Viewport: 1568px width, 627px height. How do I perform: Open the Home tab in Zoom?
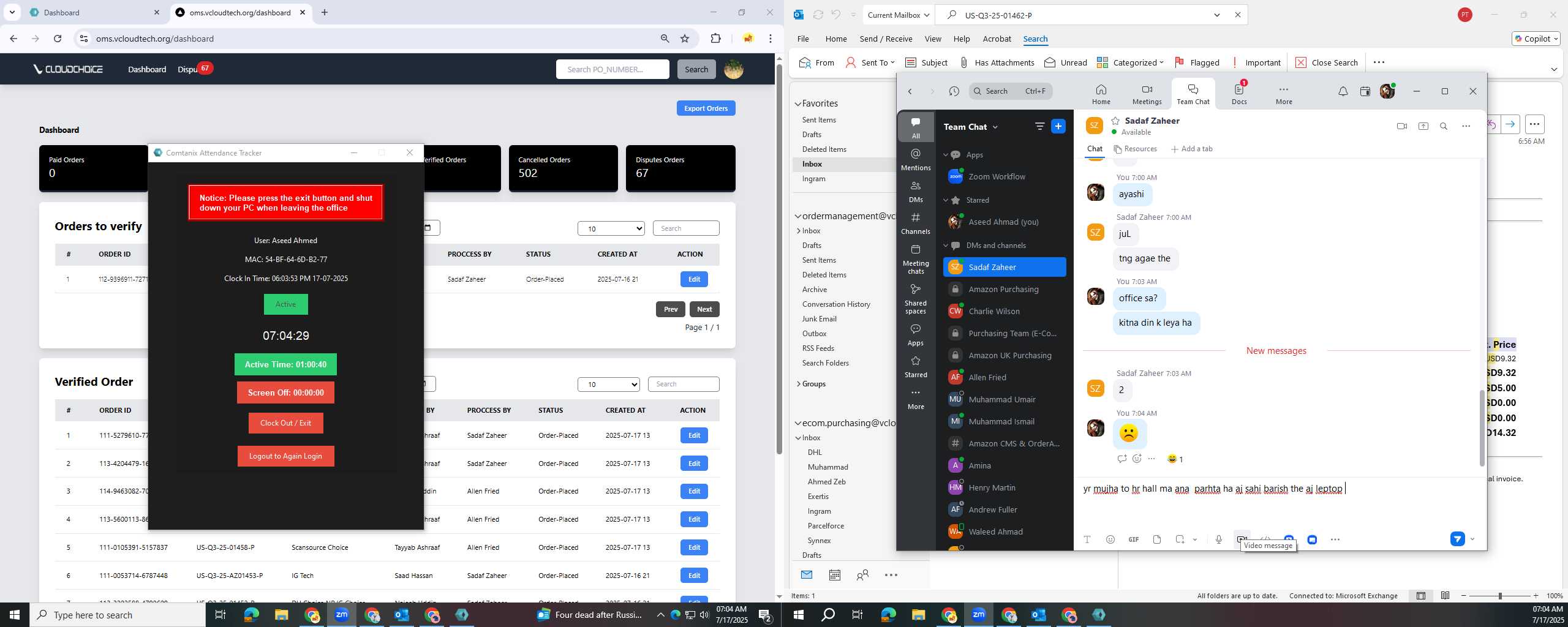1101,94
